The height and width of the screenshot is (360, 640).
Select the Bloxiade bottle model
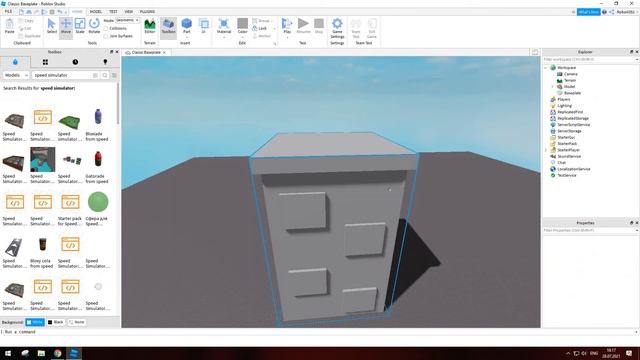pos(98,117)
